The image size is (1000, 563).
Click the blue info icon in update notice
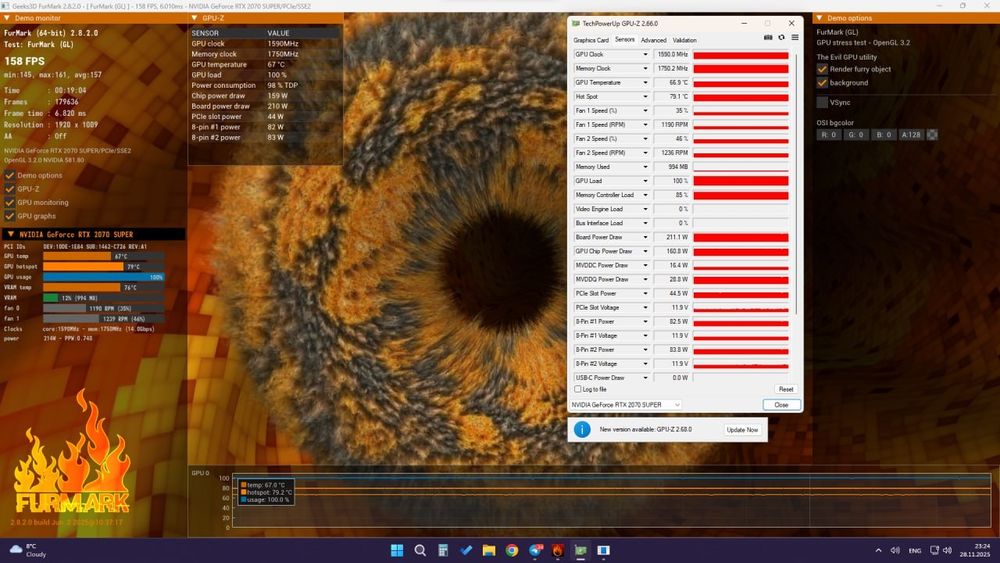point(582,429)
